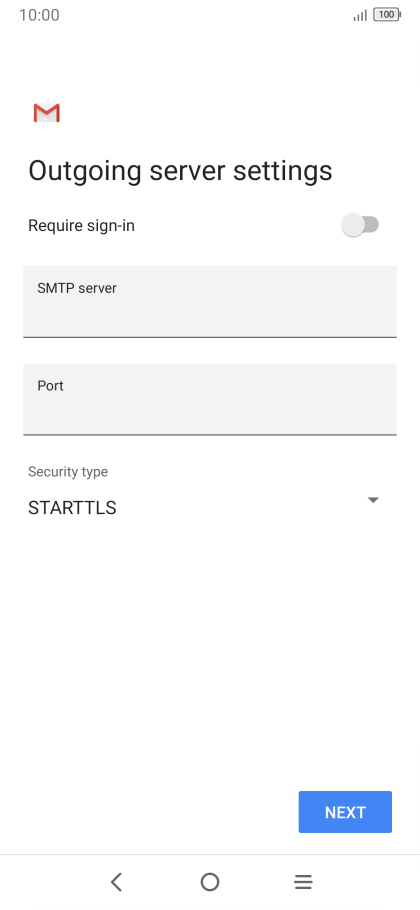
Task: Tap the Android back navigation arrow
Action: point(117,882)
